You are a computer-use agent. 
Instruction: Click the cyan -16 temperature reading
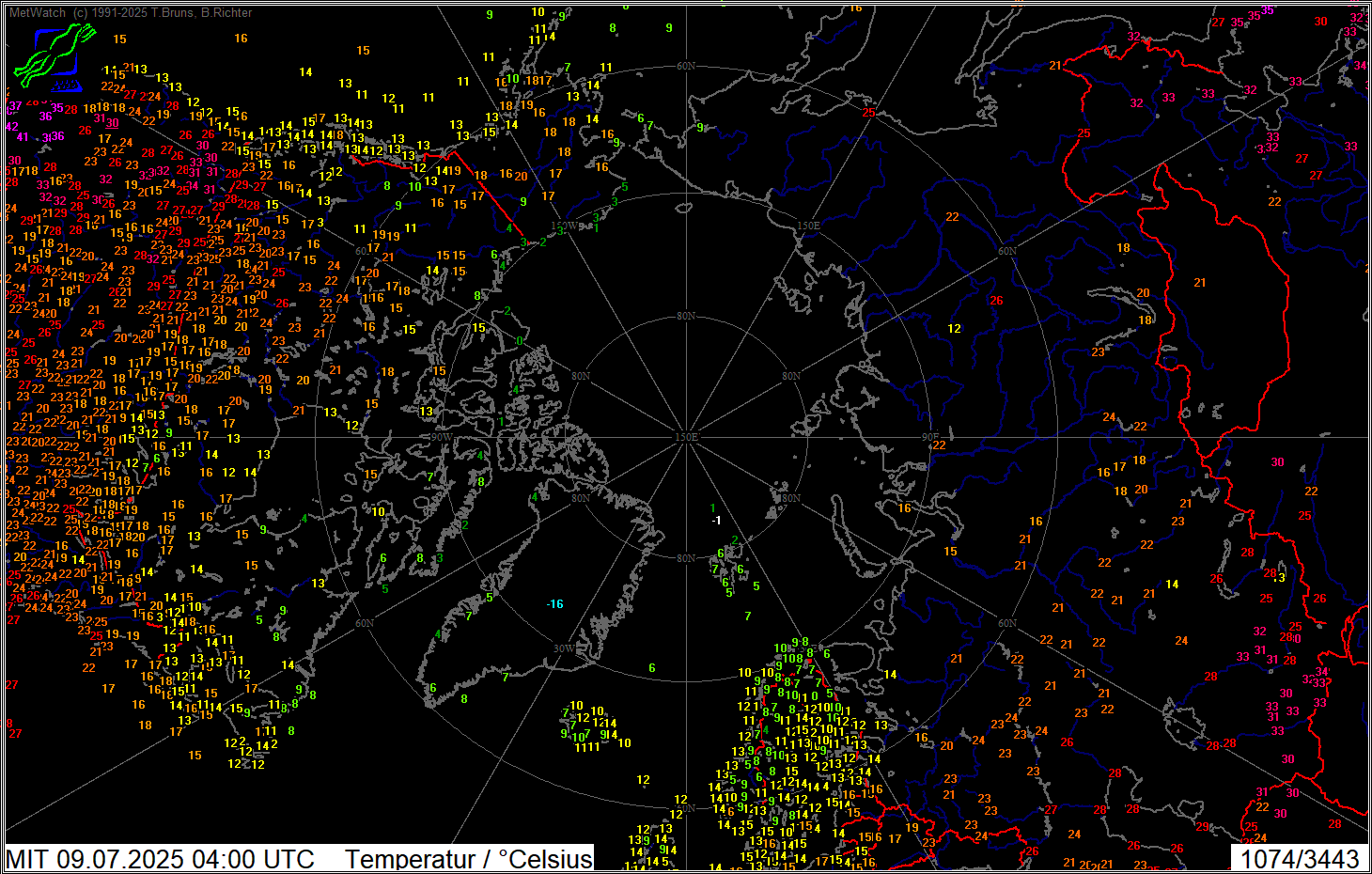[x=555, y=604]
